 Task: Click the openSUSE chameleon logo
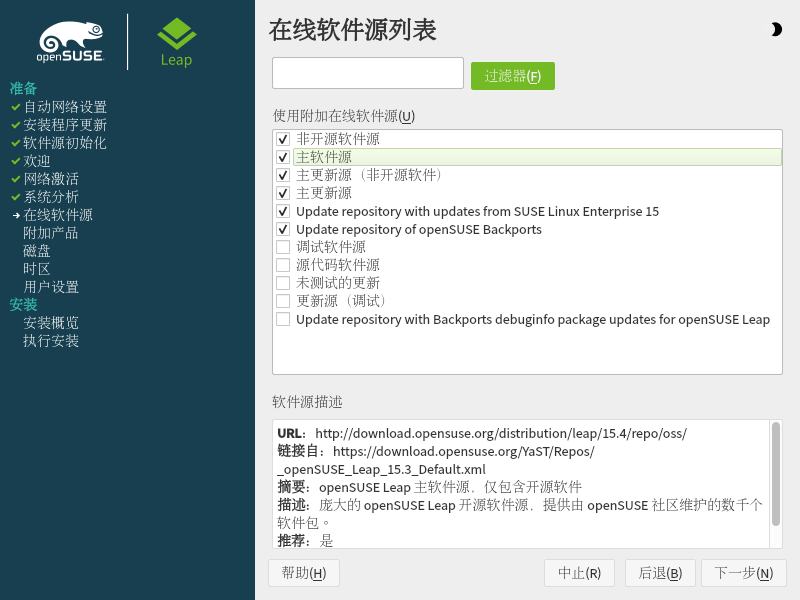tap(70, 43)
